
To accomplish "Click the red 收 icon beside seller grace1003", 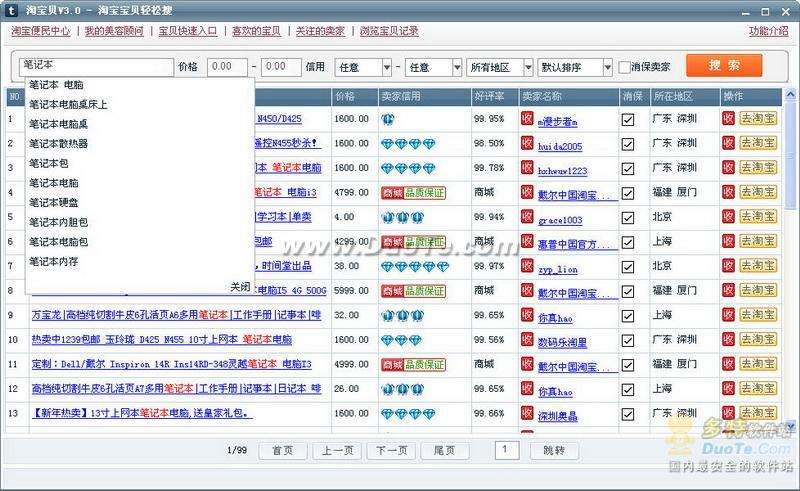I will pos(527,217).
